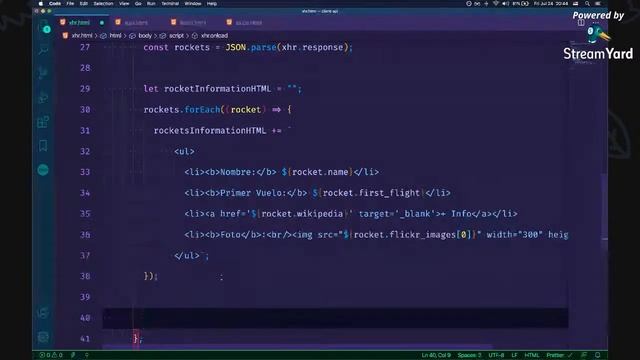Click rocketInformationHTML on line 29

217,89
